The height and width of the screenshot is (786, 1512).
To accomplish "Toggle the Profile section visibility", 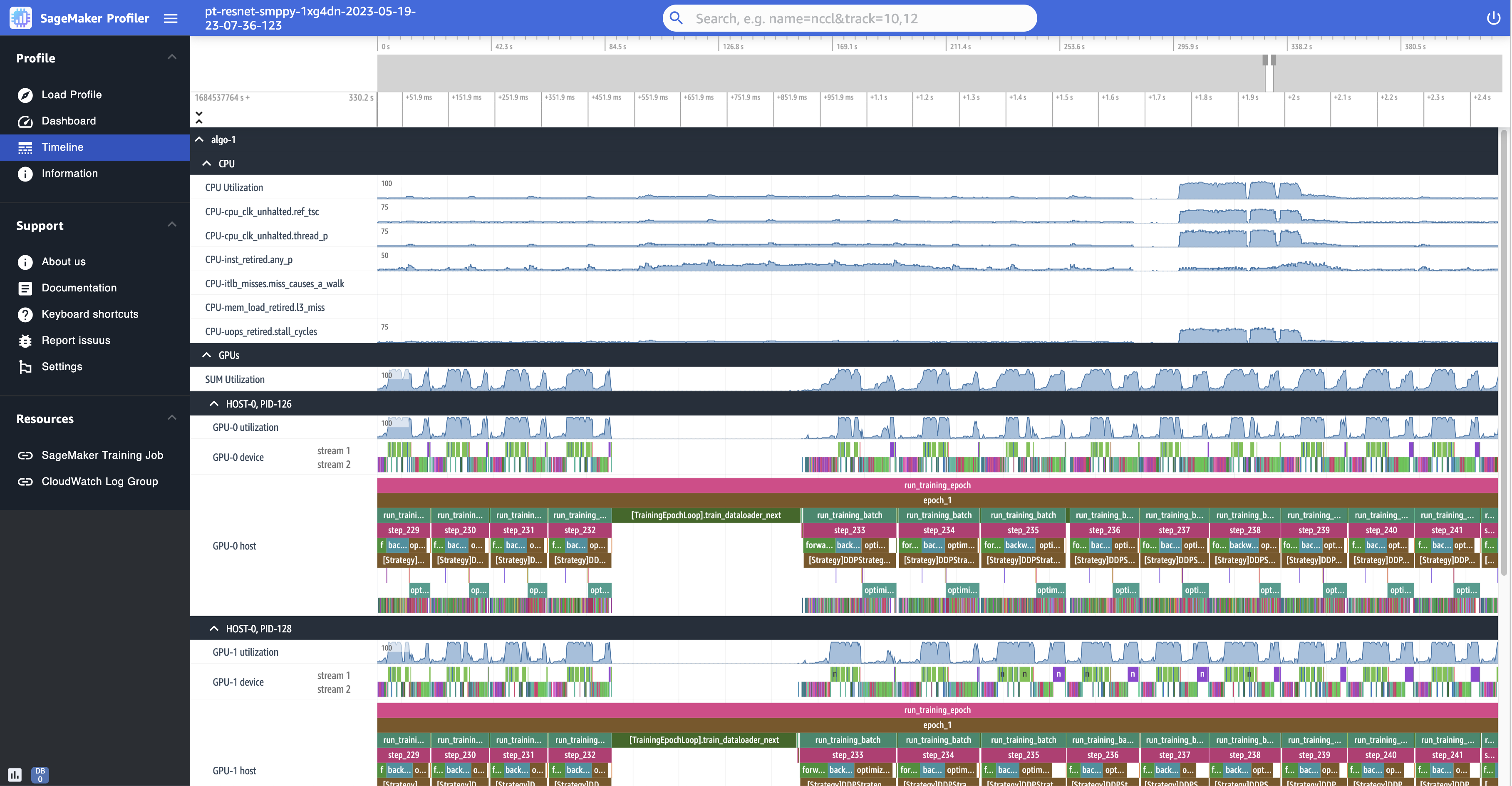I will (x=171, y=57).
